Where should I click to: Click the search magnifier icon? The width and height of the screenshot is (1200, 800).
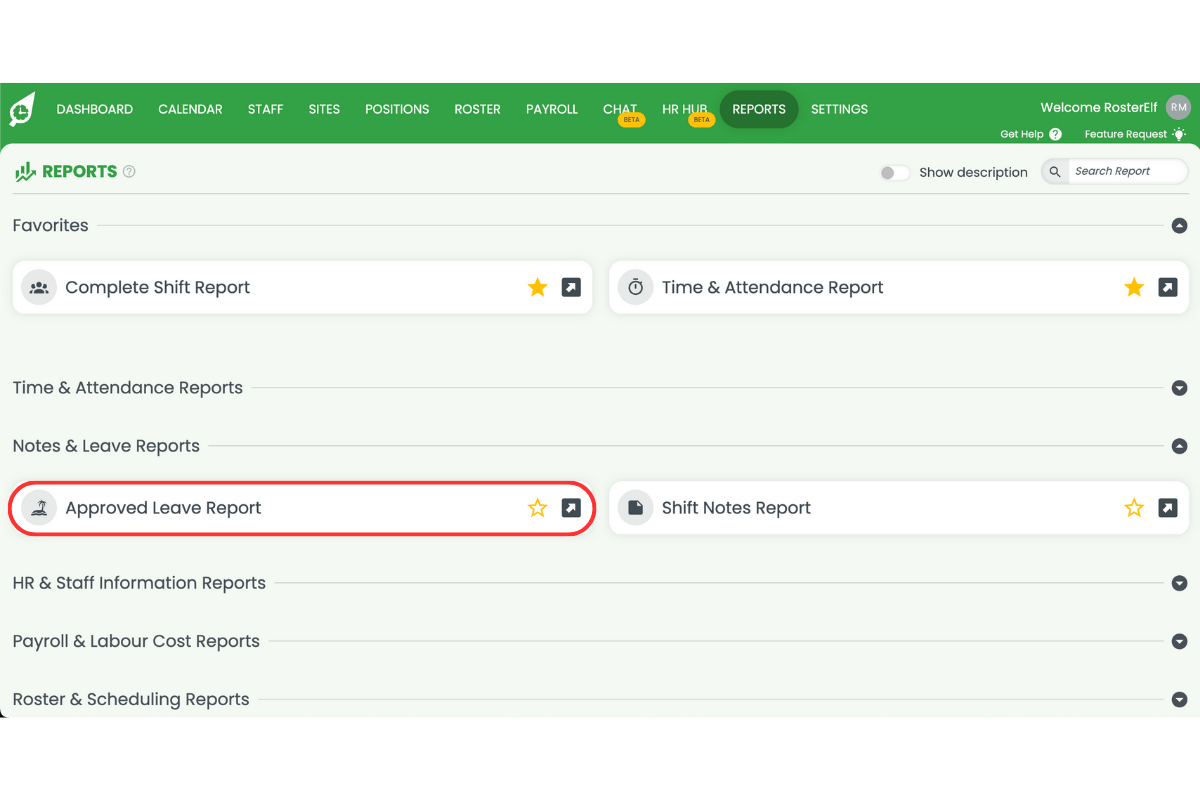[1053, 171]
